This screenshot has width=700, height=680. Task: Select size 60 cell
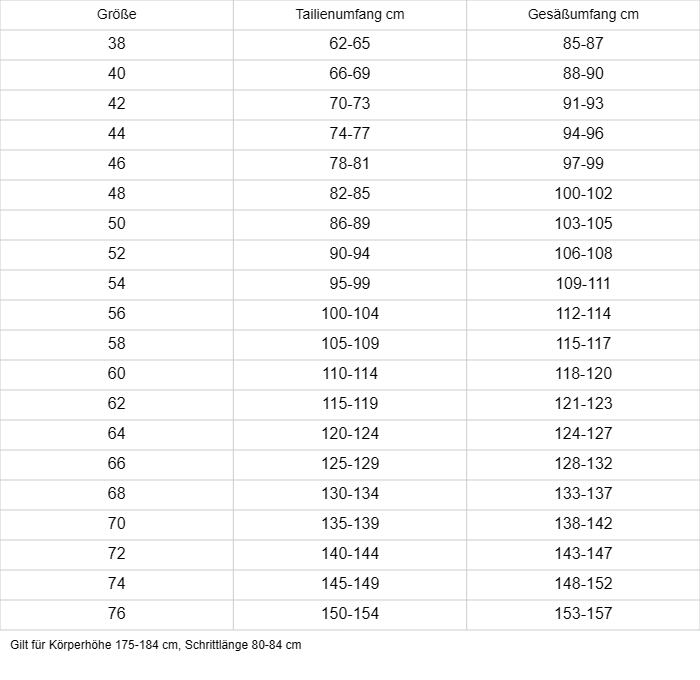[x=117, y=374]
